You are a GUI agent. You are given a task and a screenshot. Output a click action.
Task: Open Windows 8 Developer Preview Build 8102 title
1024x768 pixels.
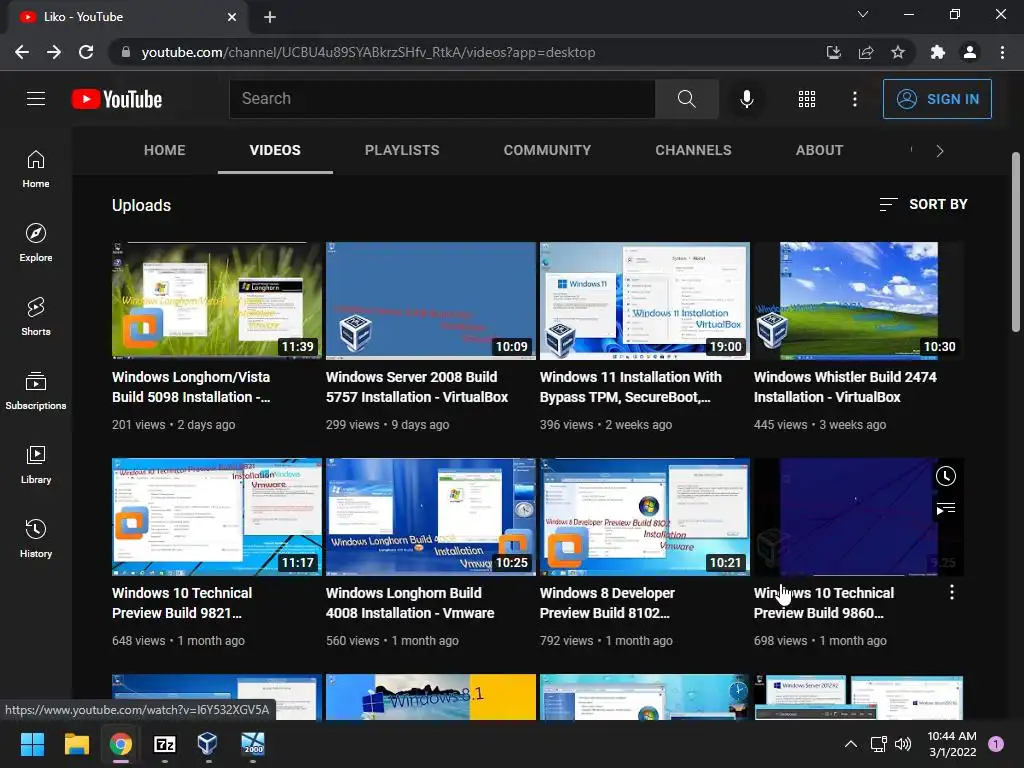coord(607,603)
